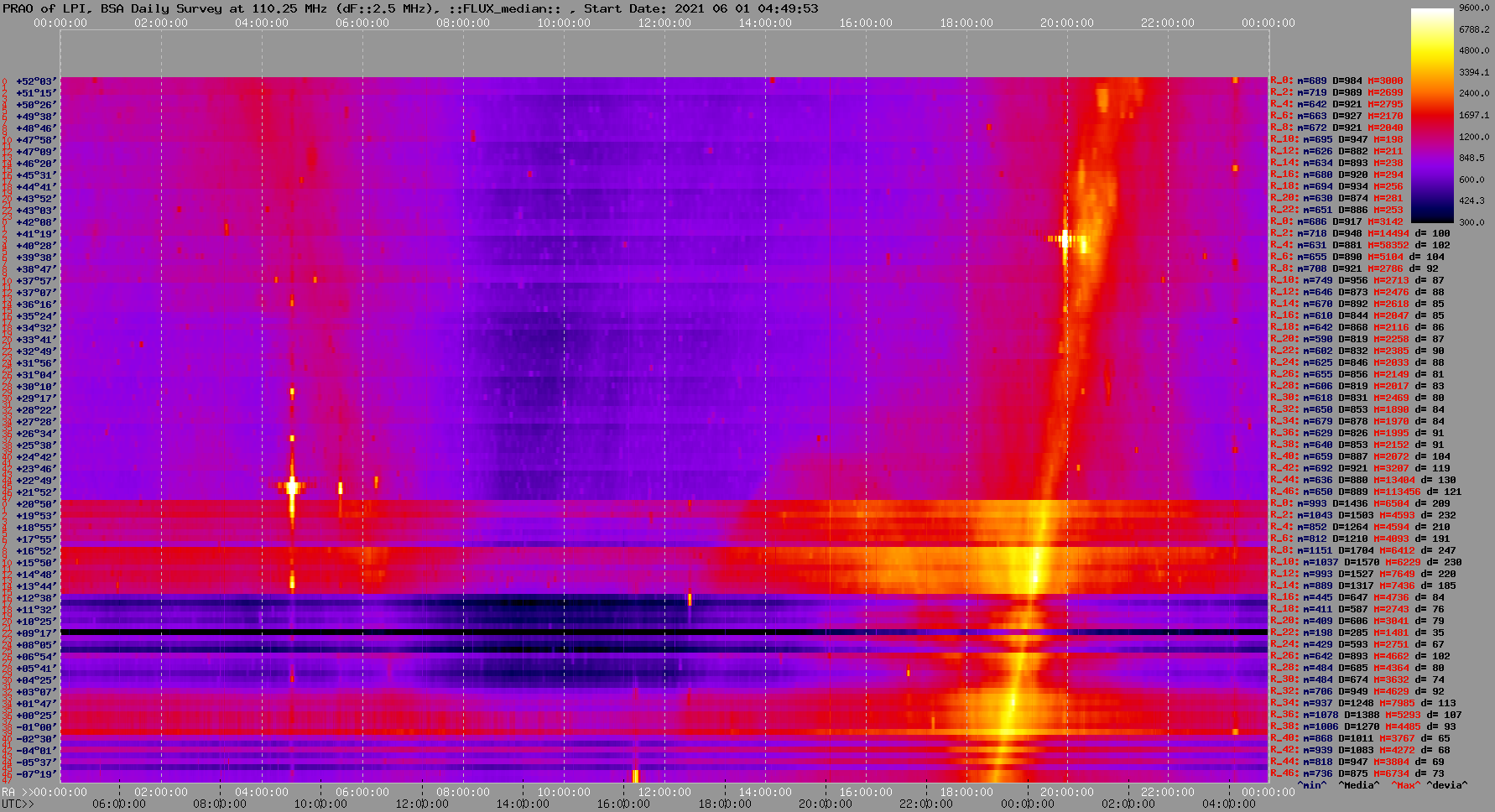1495x812 pixels.
Task: Click the '+12°38'' declination label
Action: [x=36, y=598]
